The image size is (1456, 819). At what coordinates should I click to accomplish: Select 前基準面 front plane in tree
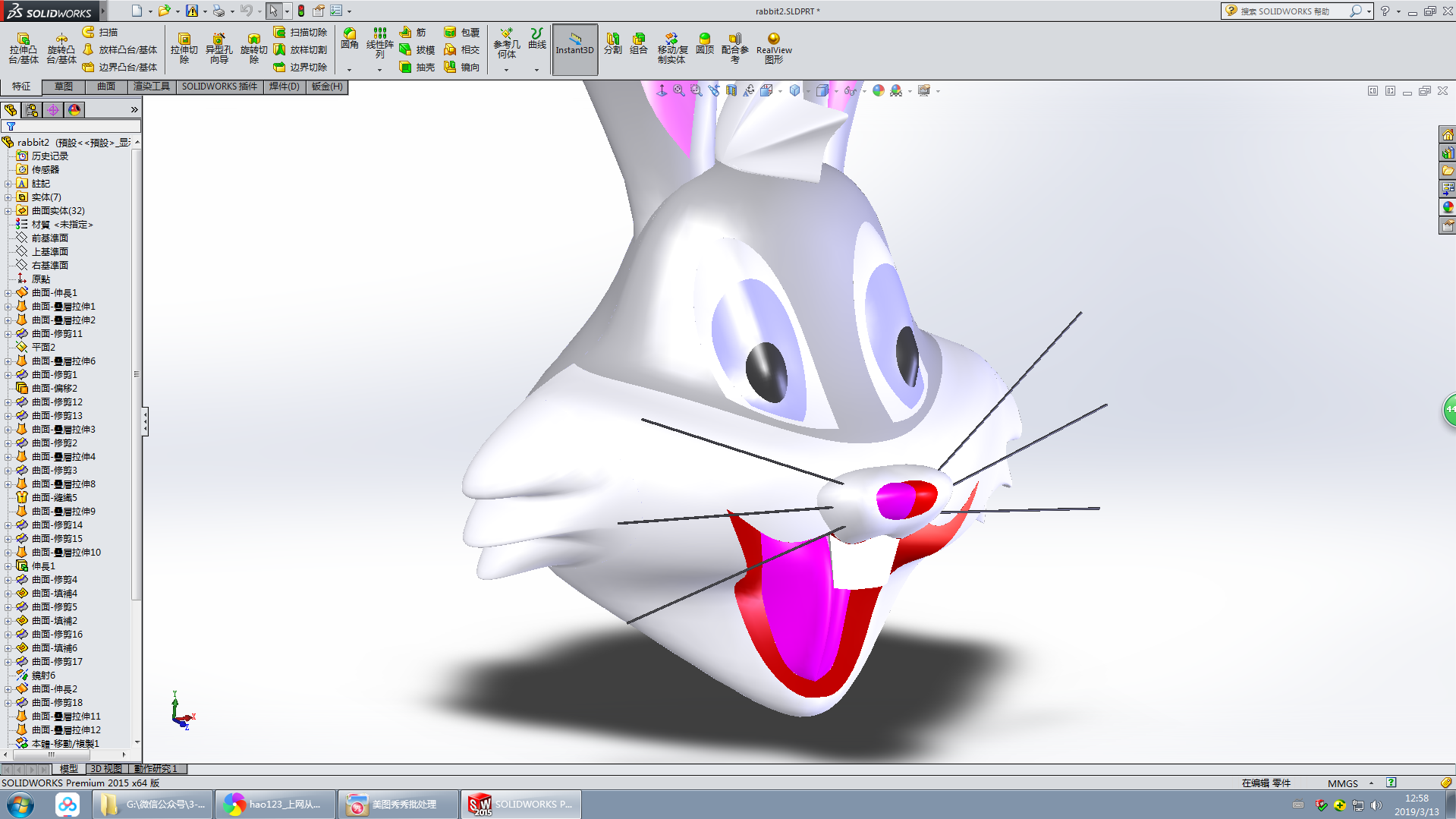click(x=49, y=238)
